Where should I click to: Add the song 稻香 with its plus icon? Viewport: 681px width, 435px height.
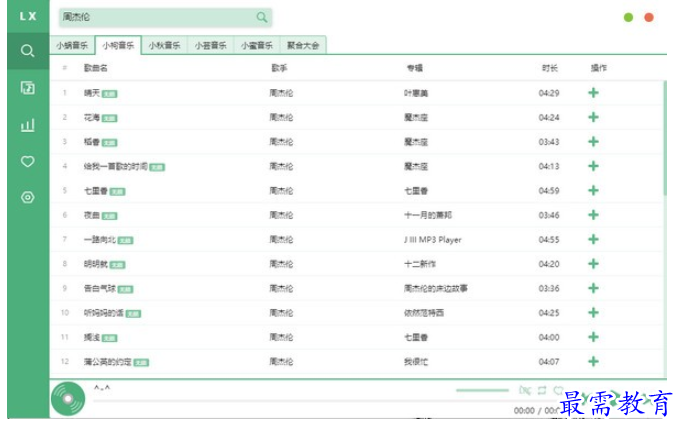click(593, 142)
